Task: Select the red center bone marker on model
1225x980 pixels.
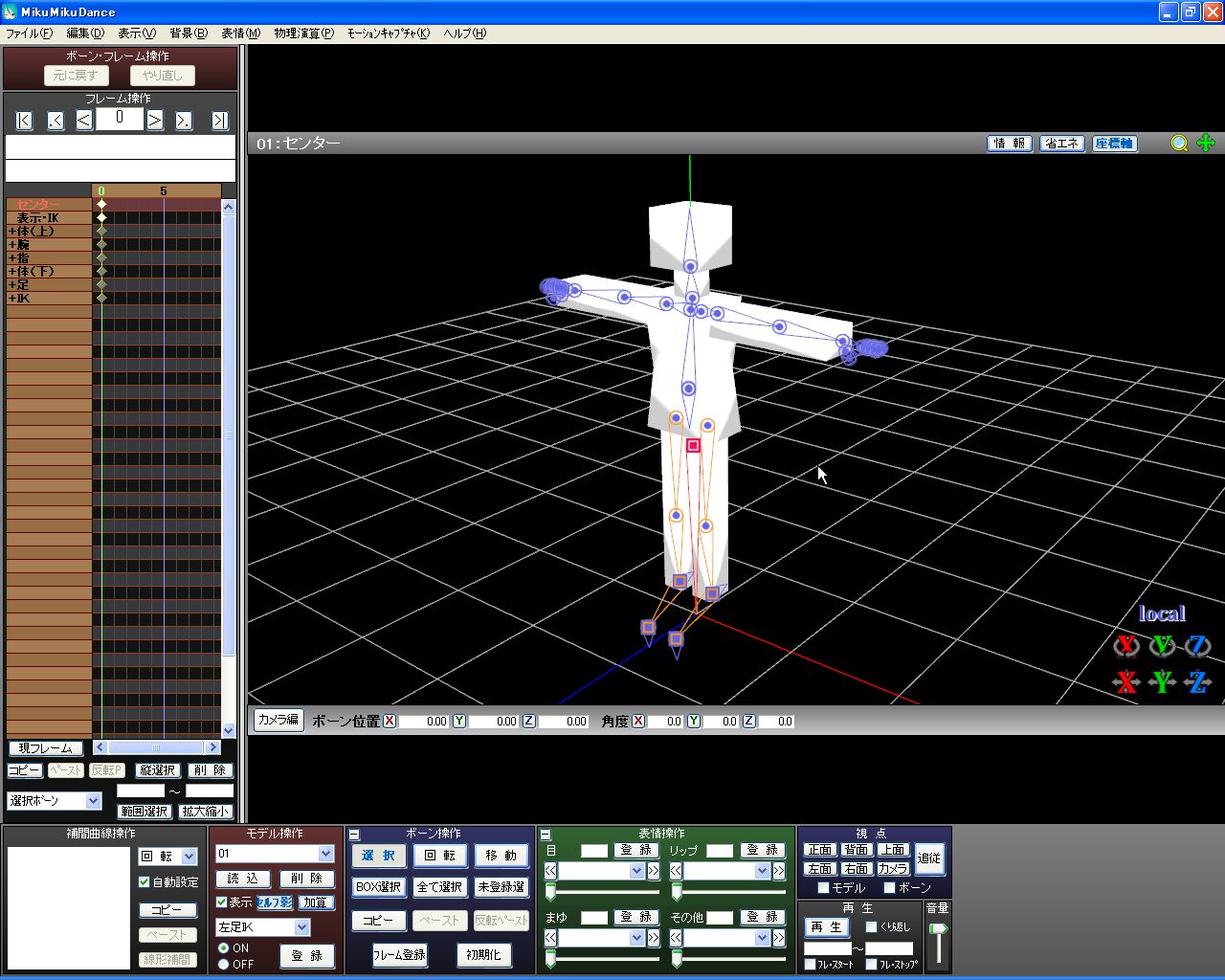Action: click(694, 445)
